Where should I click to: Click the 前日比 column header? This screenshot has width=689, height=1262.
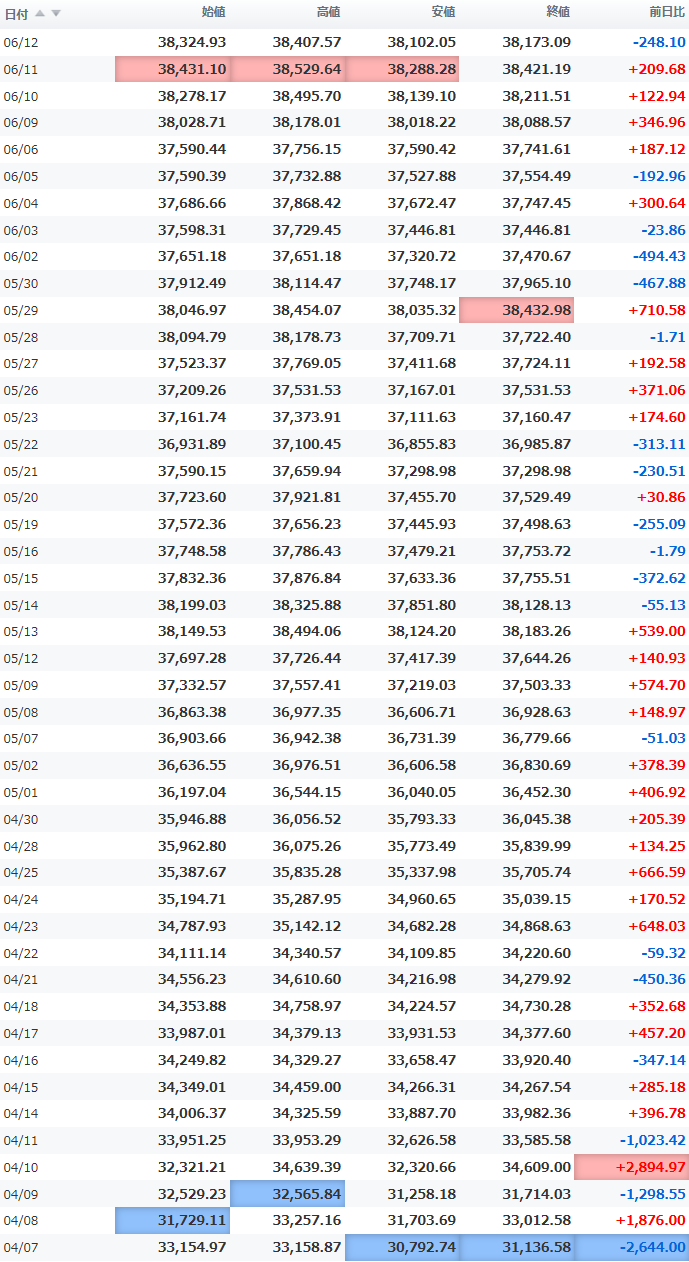[x=667, y=12]
